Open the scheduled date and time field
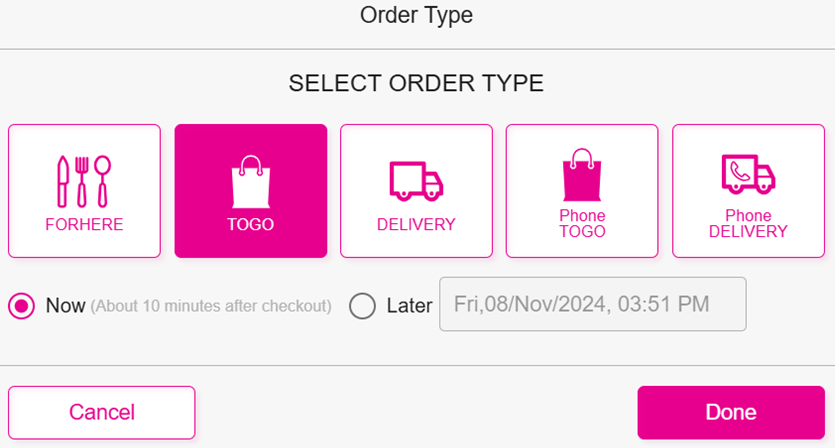 tap(593, 304)
